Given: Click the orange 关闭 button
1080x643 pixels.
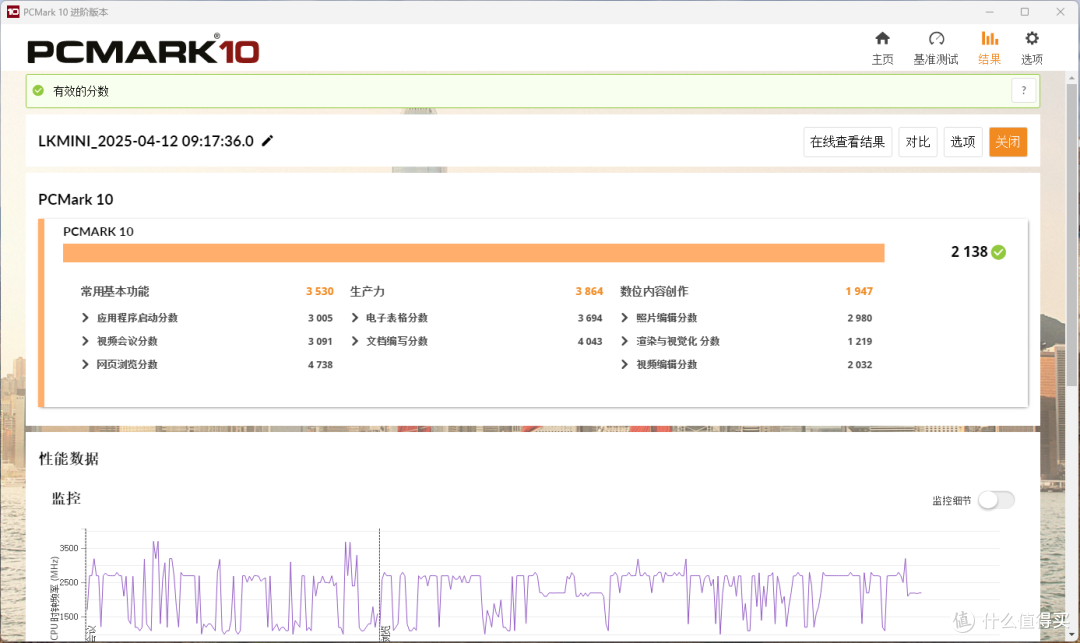Looking at the screenshot, I should click(x=1008, y=142).
